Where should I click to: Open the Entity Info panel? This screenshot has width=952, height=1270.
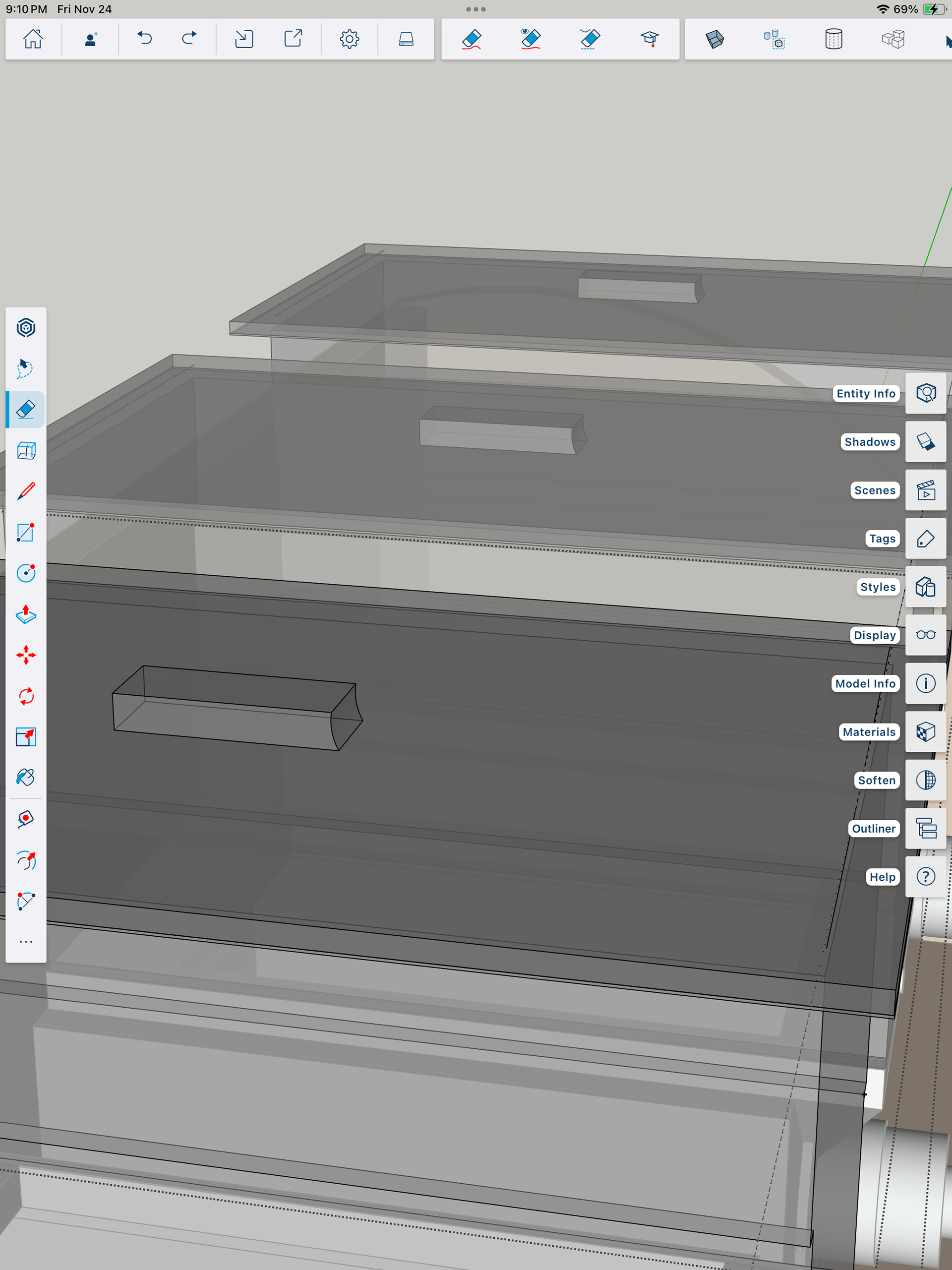925,393
